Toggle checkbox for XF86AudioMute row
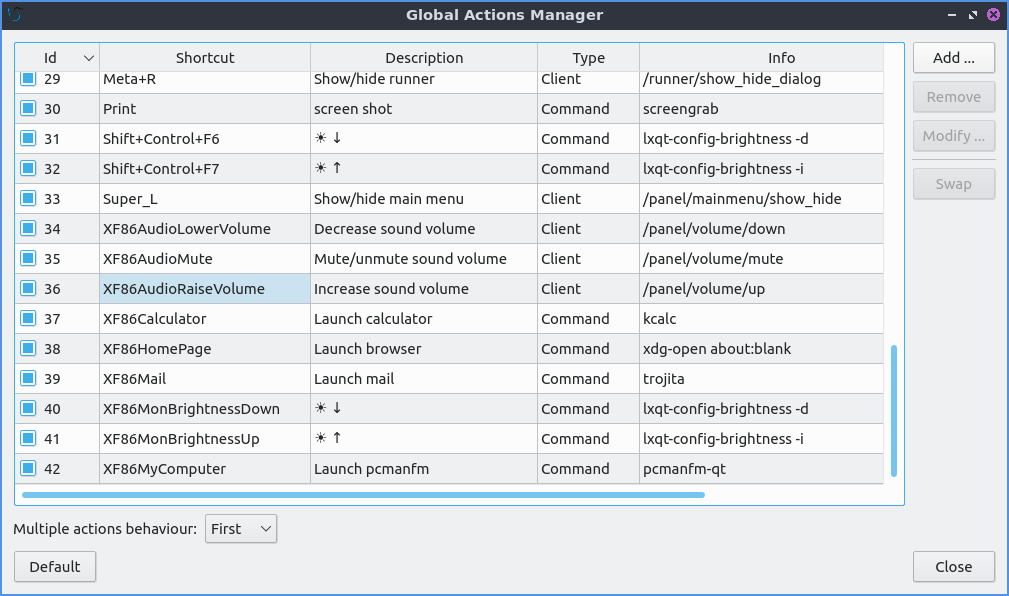This screenshot has height=596, width=1009. [28, 259]
